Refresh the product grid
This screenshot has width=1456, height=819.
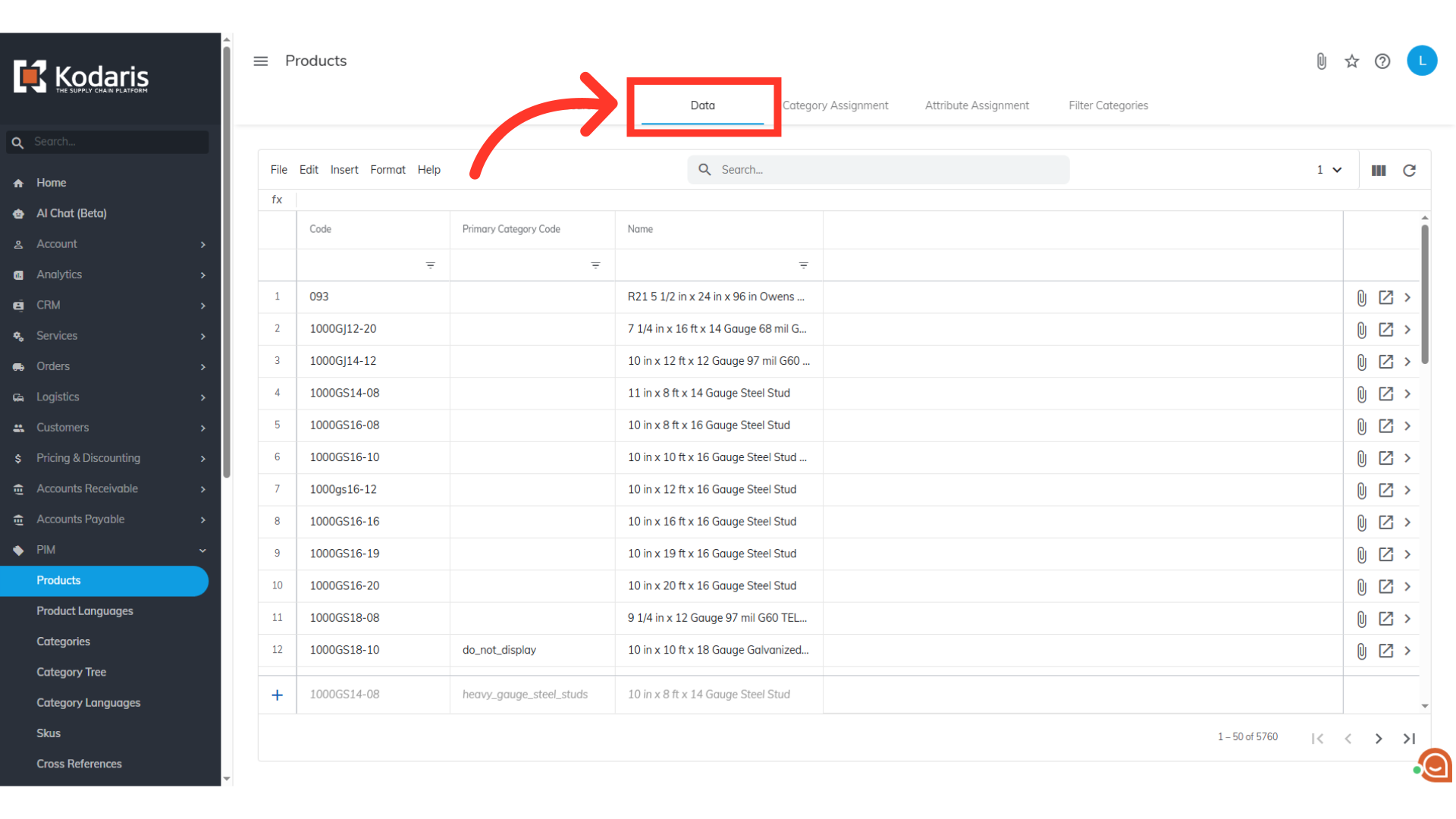click(1409, 171)
